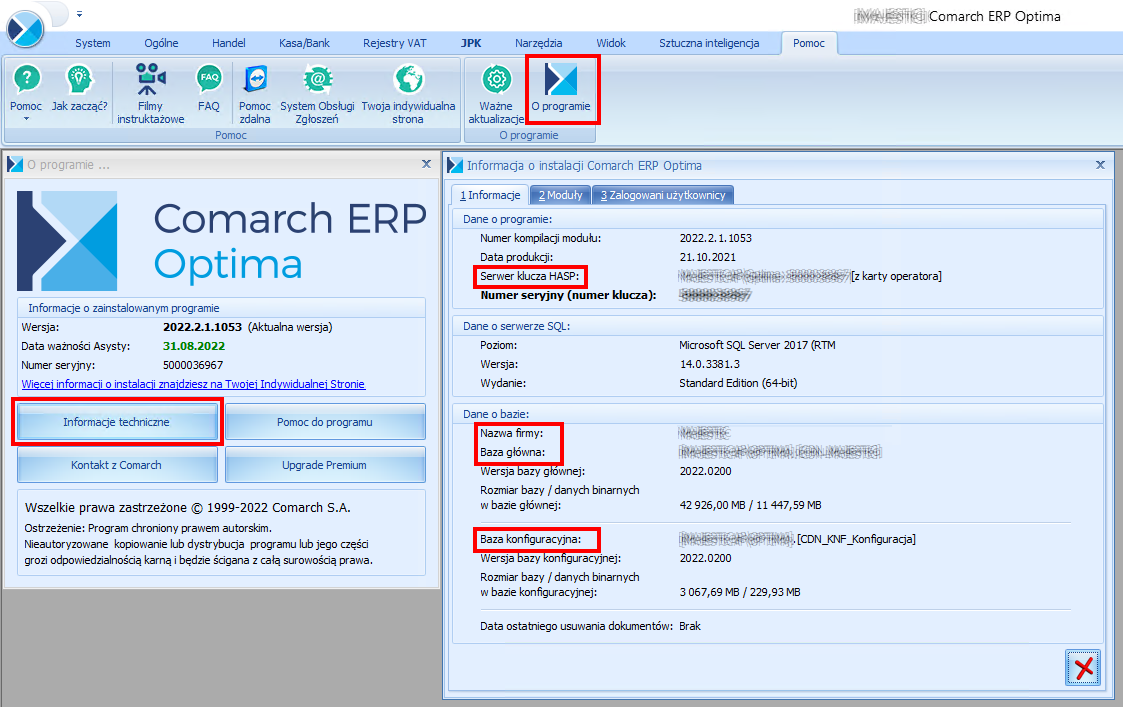Open the 'Jak zacząć?' lightbulb icon

click(79, 80)
